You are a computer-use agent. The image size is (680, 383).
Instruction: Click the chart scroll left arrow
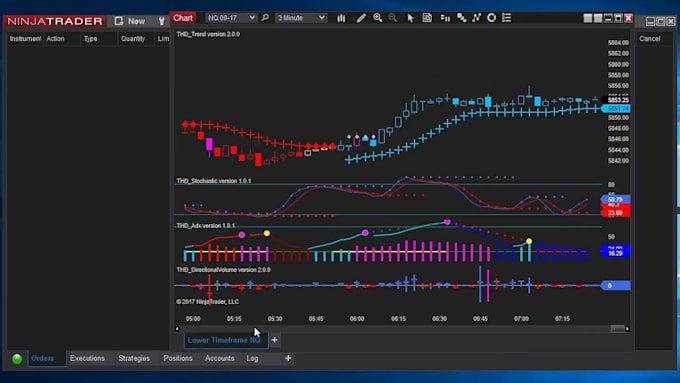click(177, 329)
